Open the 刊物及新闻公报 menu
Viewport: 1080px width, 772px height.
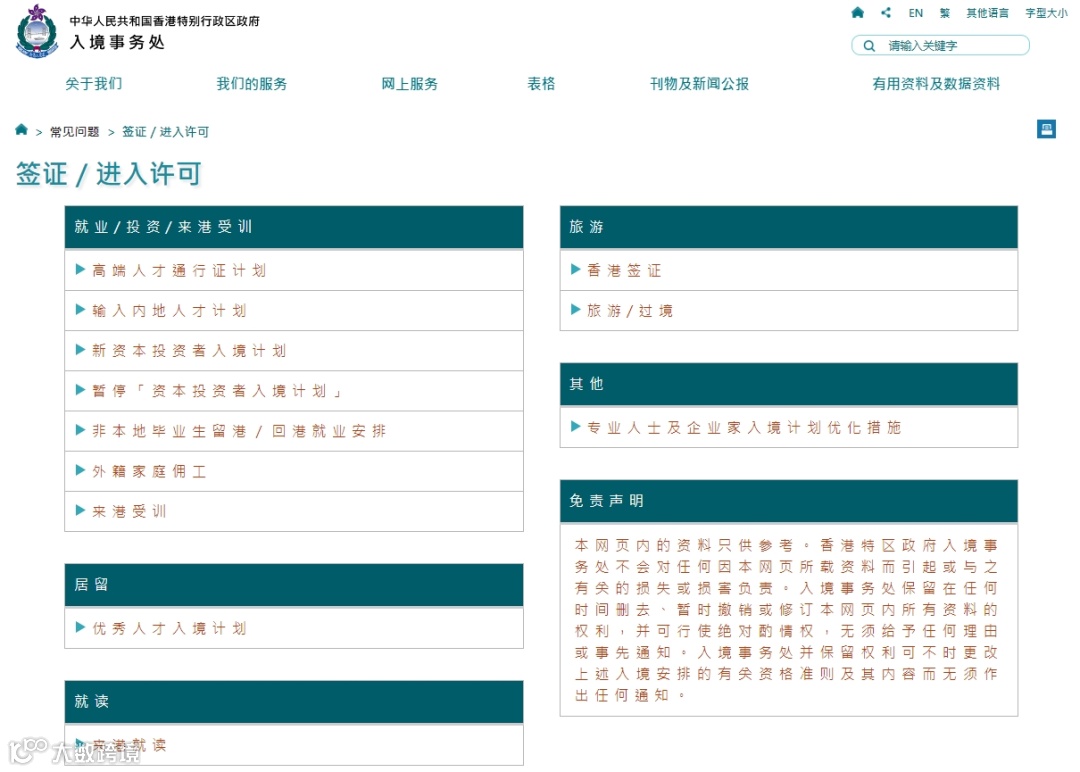pyautogui.click(x=699, y=83)
